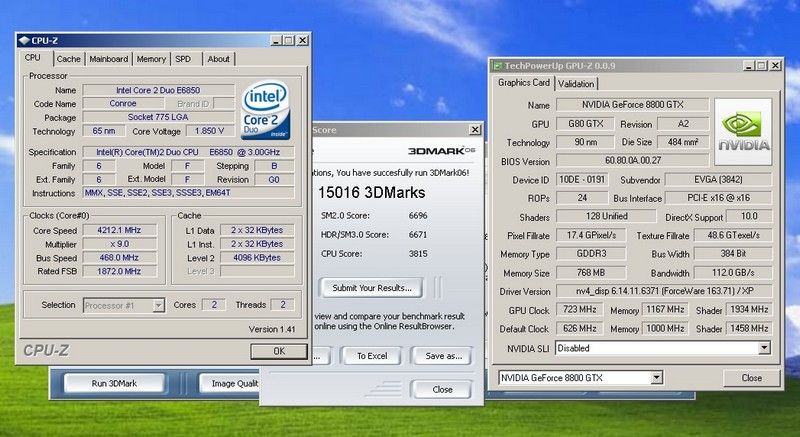Click the Instructions field MMX, SSE, SSE2
800x437 pixels.
pyautogui.click(x=188, y=193)
